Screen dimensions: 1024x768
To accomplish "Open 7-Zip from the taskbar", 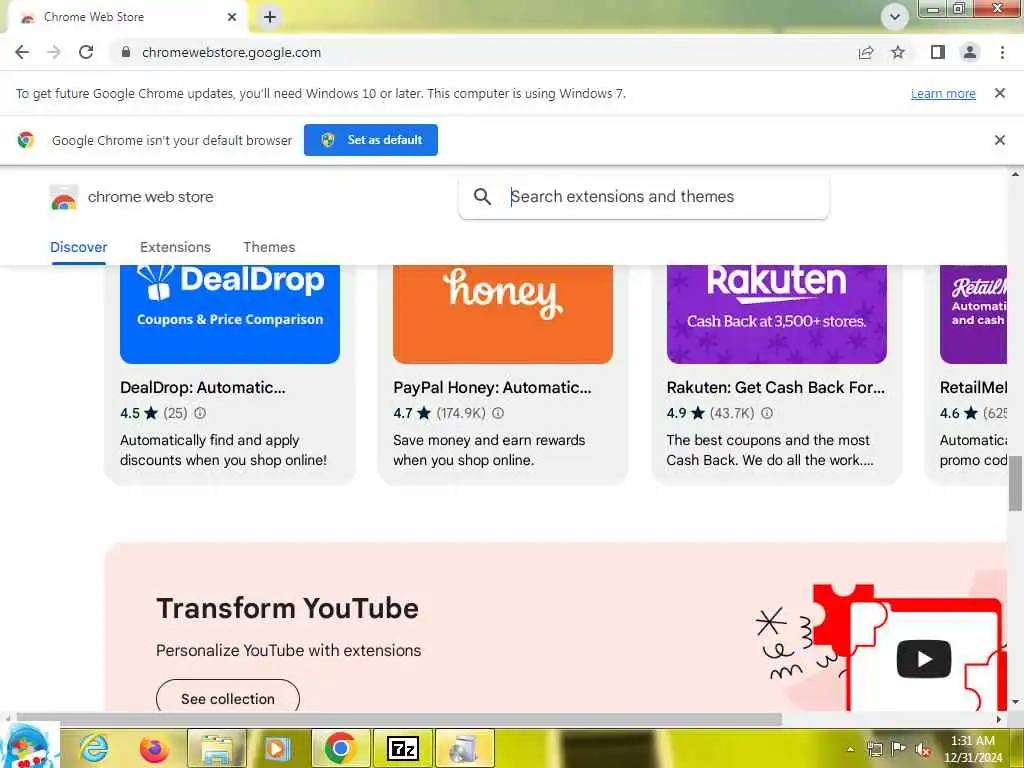I will (x=402, y=748).
